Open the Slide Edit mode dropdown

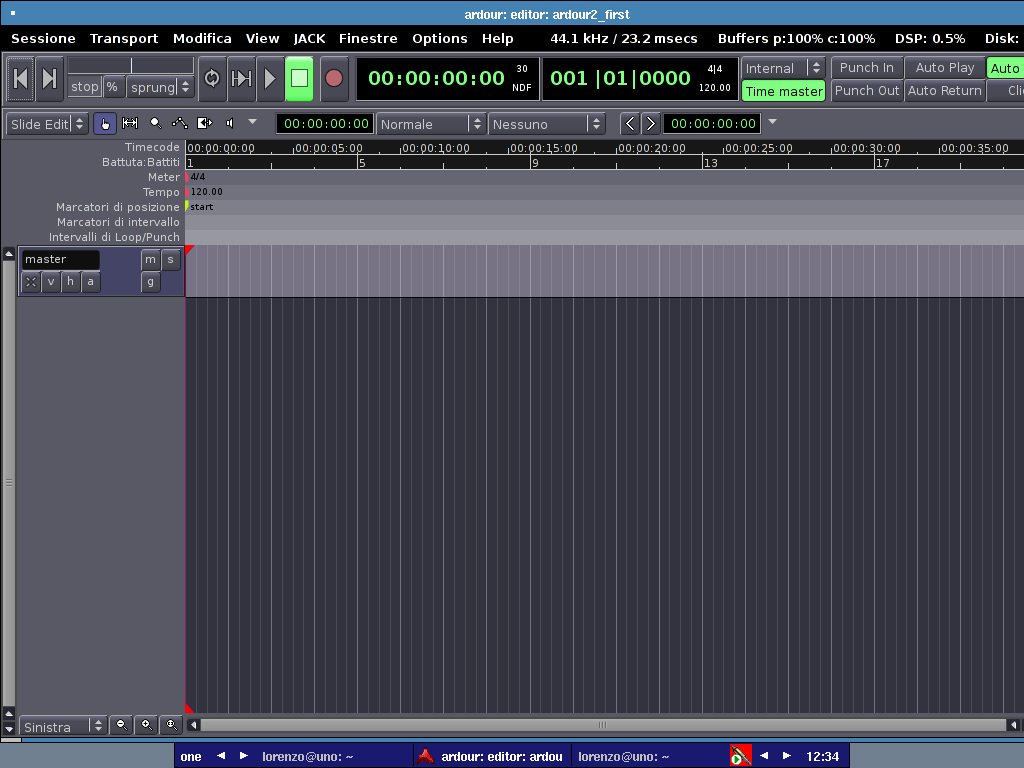tap(47, 124)
